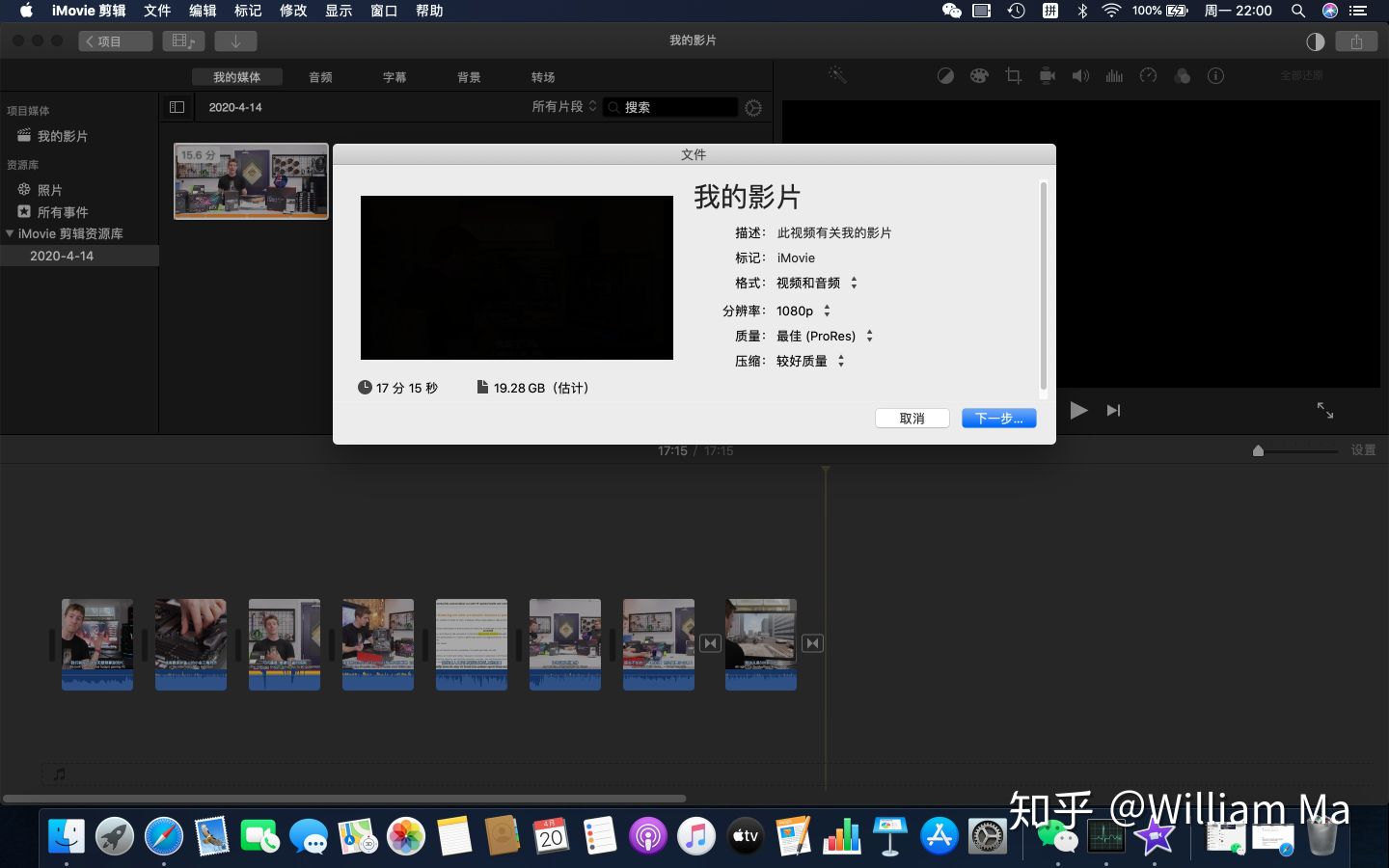This screenshot has height=868, width=1389.
Task: Open the color balance tool
Action: click(x=945, y=75)
